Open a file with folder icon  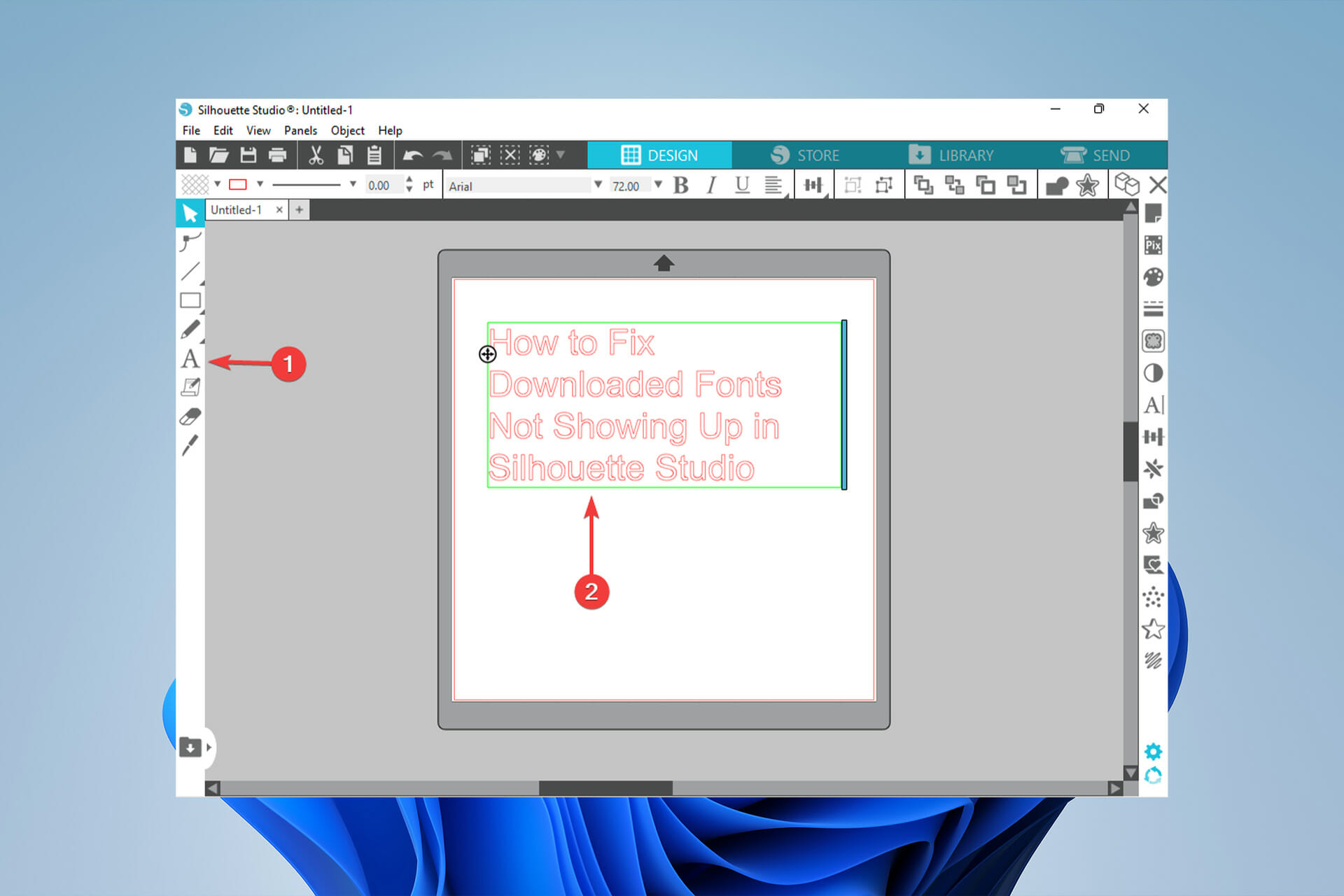[219, 155]
